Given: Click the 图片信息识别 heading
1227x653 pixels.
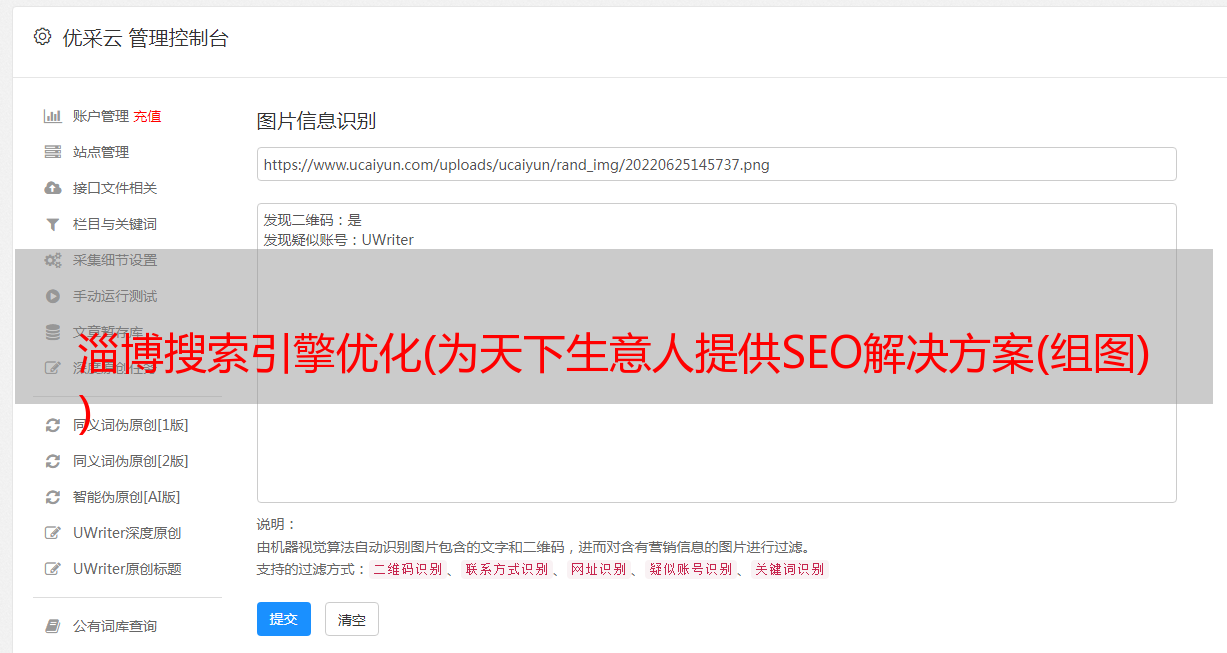Looking at the screenshot, I should click(x=316, y=121).
